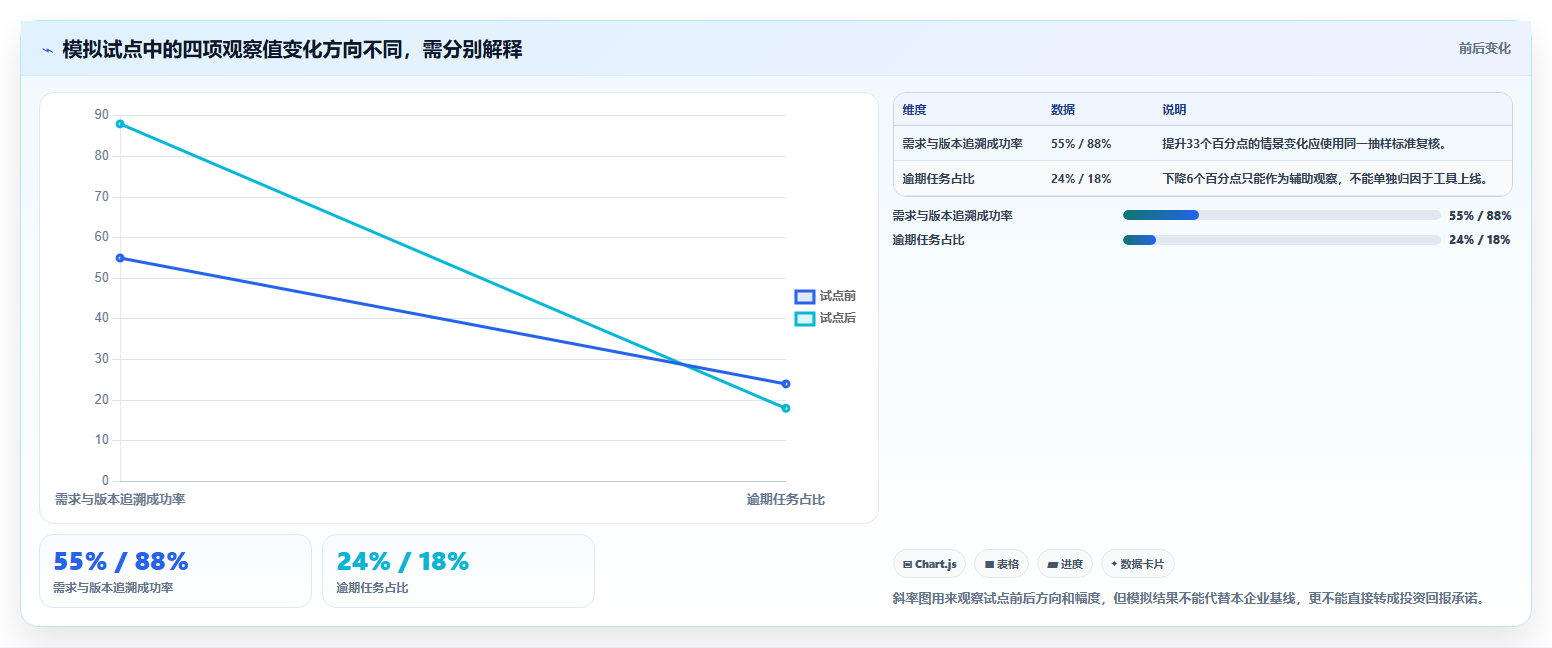Click the 需求与版本追溯成功率 progress bar
The width and height of the screenshot is (1552, 648).
1281,215
